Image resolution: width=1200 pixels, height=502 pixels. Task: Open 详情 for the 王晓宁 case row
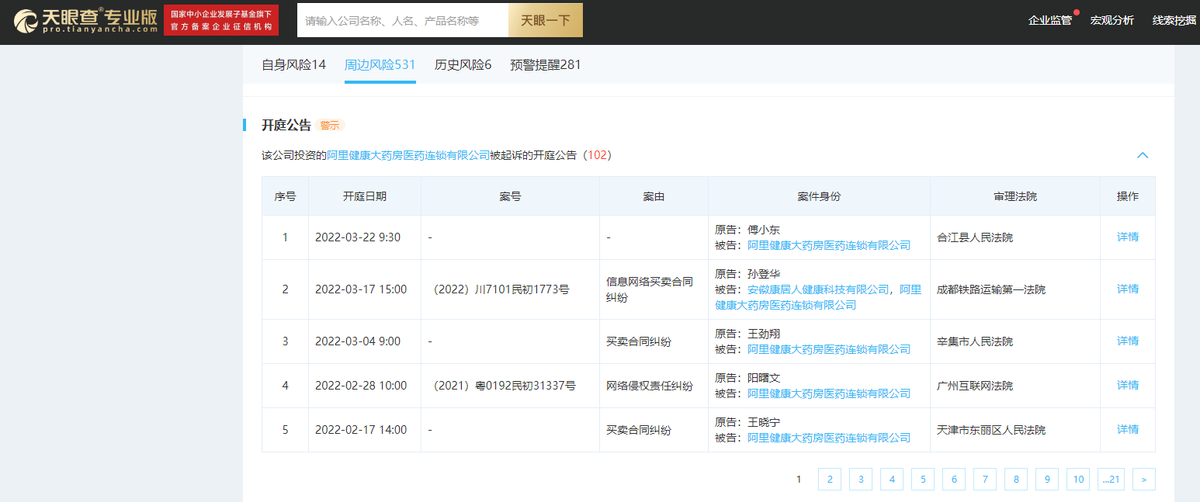click(1128, 429)
